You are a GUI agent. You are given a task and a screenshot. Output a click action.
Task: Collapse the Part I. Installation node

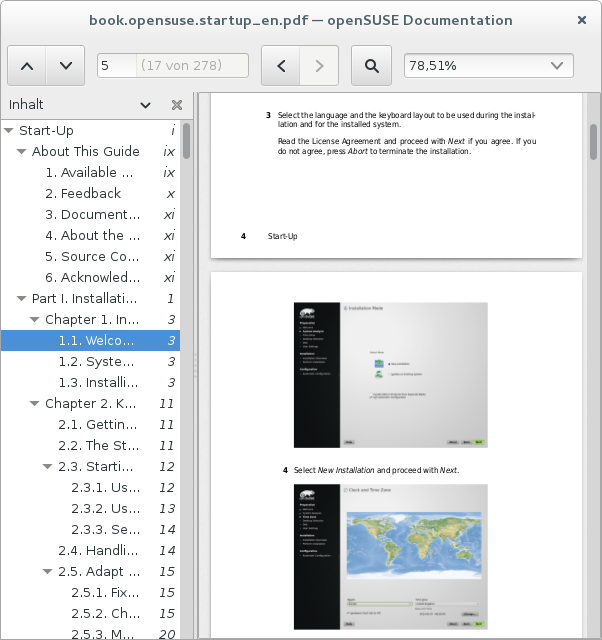pos(22,299)
